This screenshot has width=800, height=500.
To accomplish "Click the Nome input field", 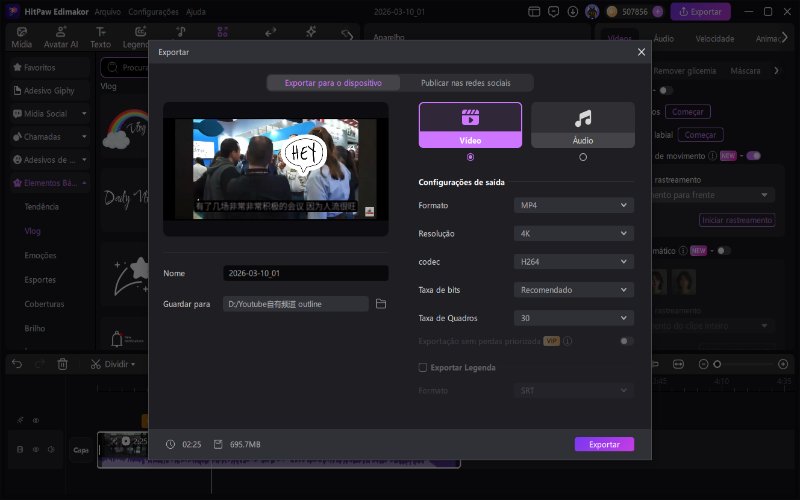I will click(306, 273).
